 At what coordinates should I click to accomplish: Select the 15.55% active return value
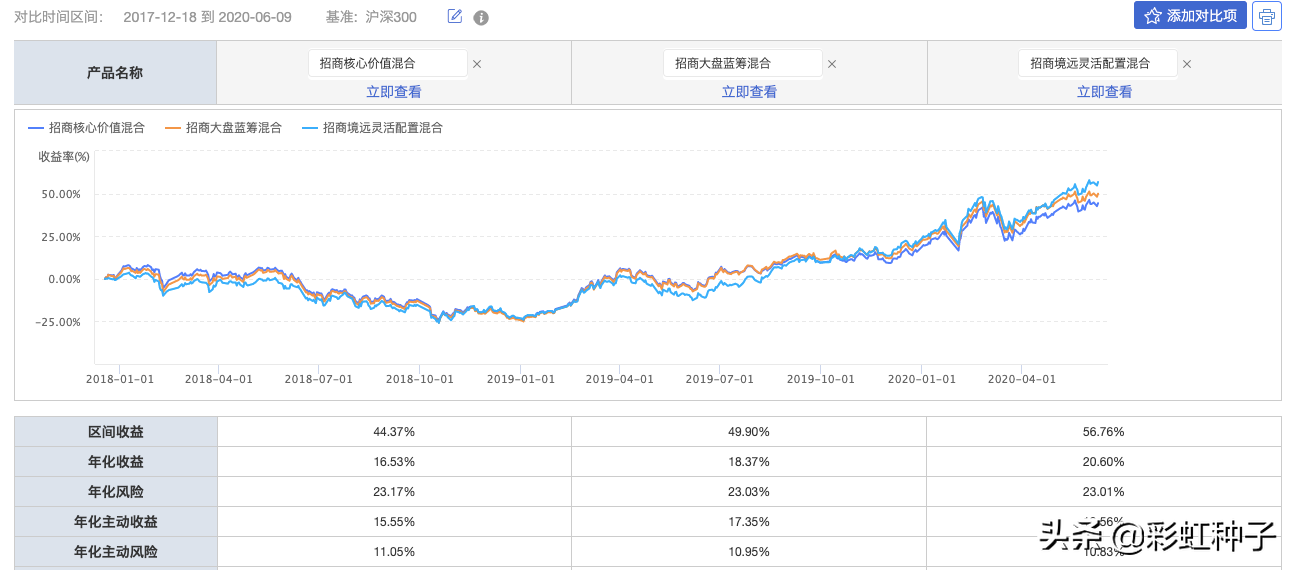click(x=394, y=522)
